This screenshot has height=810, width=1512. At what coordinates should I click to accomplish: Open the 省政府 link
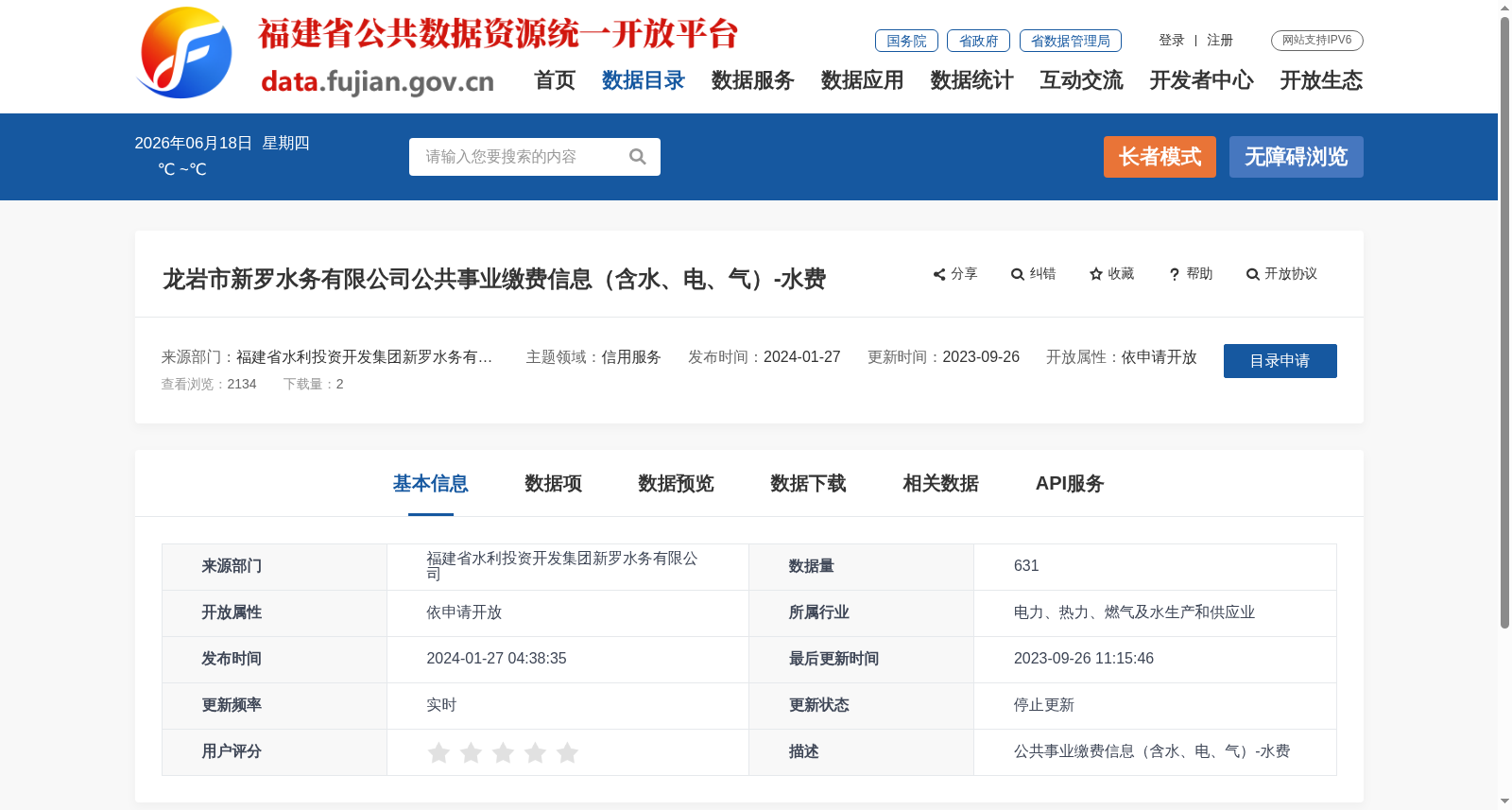[979, 41]
